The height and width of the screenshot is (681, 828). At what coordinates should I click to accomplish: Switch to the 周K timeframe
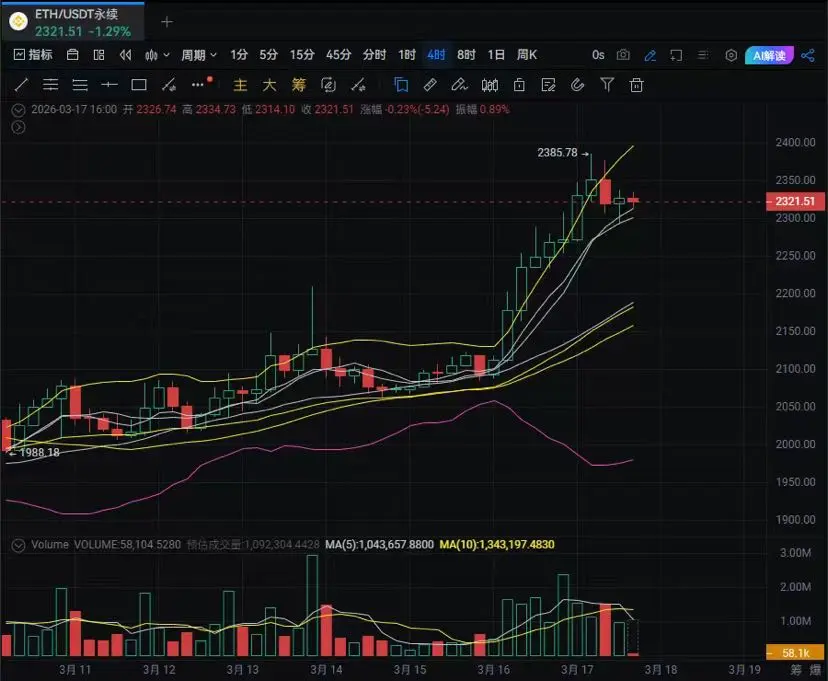[526, 54]
